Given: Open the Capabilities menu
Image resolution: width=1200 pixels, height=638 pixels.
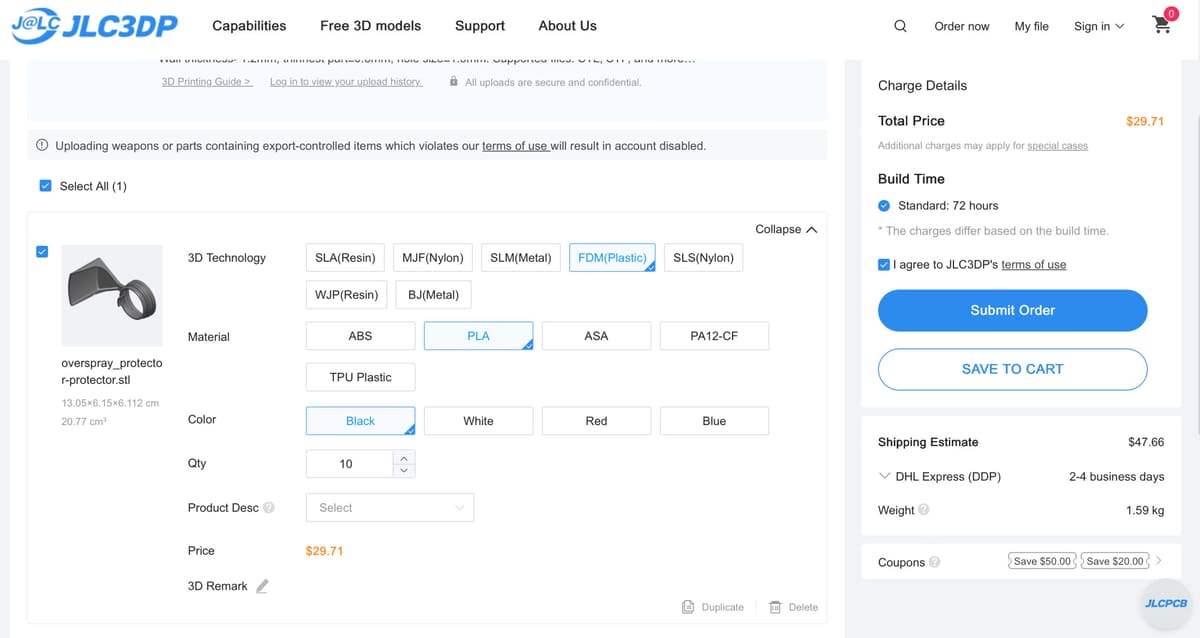Looking at the screenshot, I should coord(249,26).
